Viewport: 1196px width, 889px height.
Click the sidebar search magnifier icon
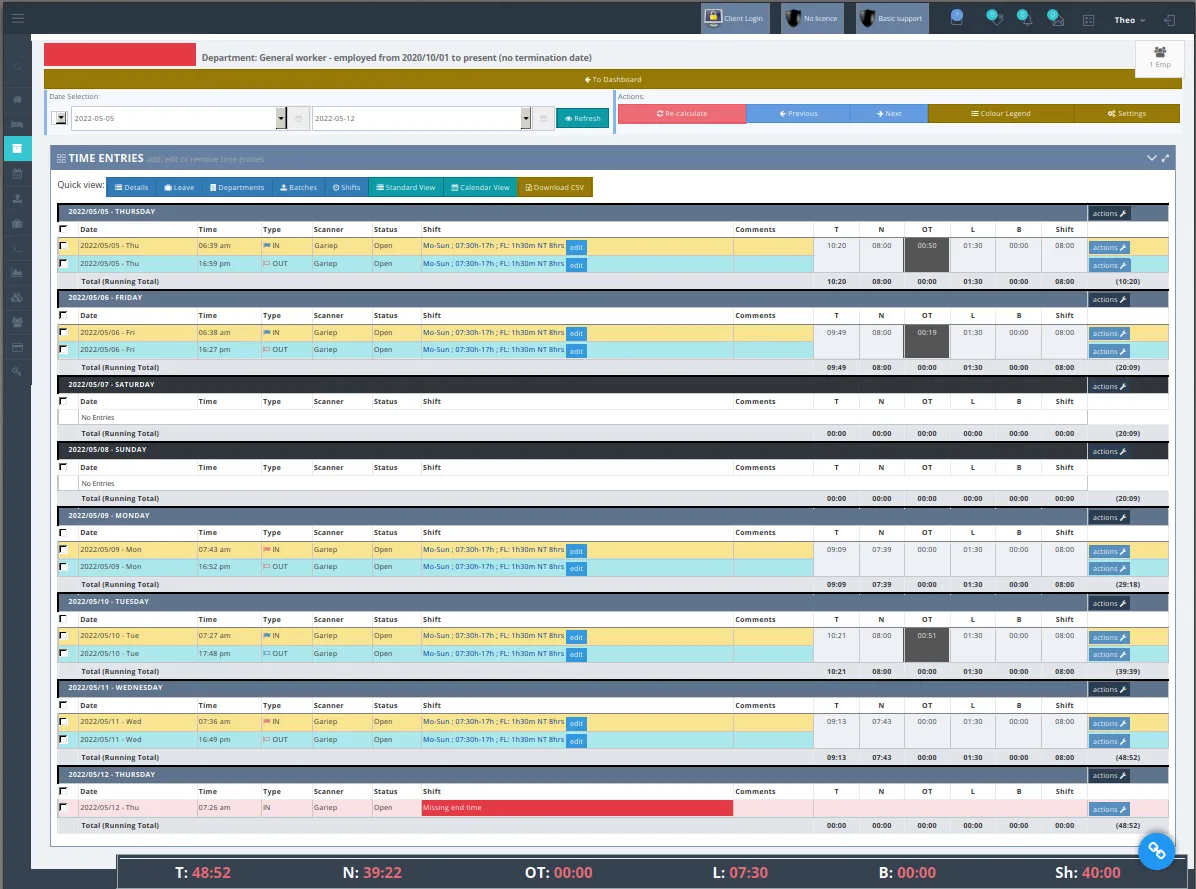[18, 67]
